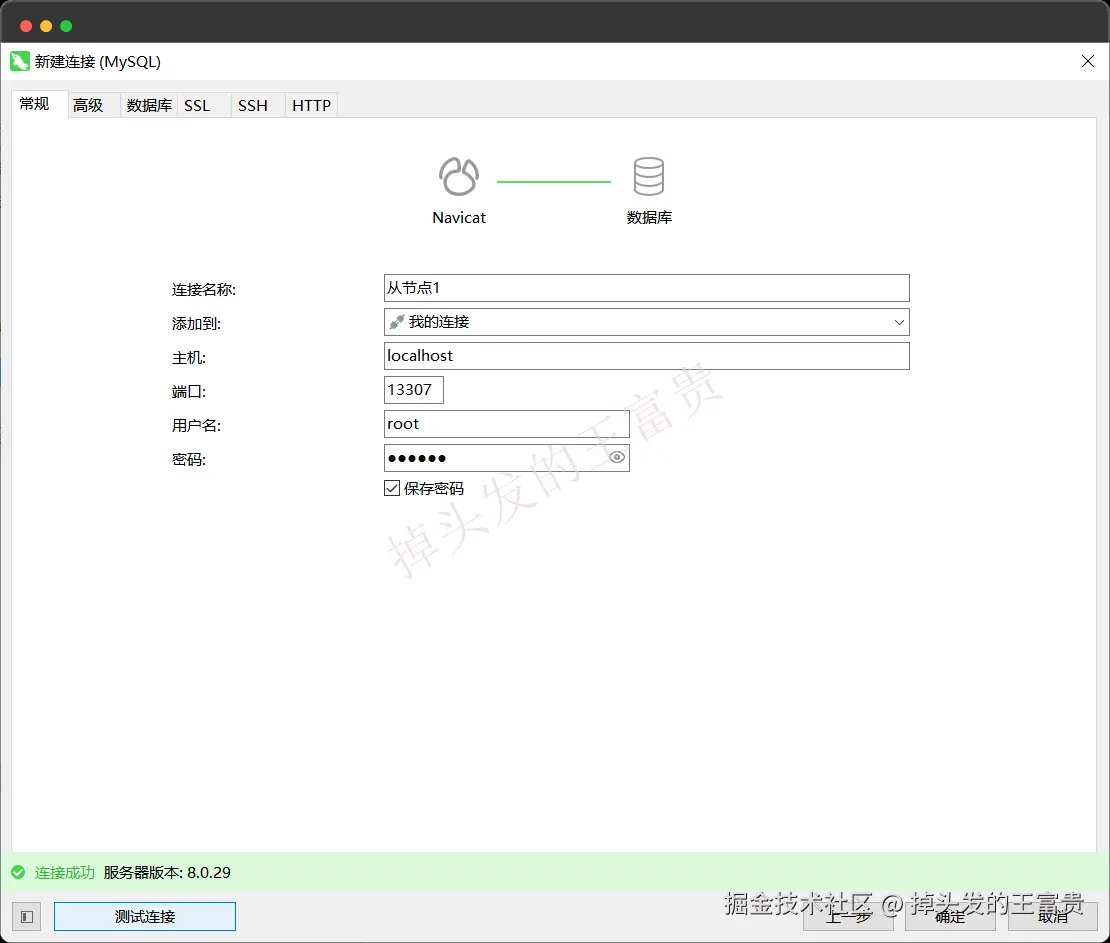Screen dimensions: 1110x943
Task: Click the 密码 password field
Action: point(506,458)
